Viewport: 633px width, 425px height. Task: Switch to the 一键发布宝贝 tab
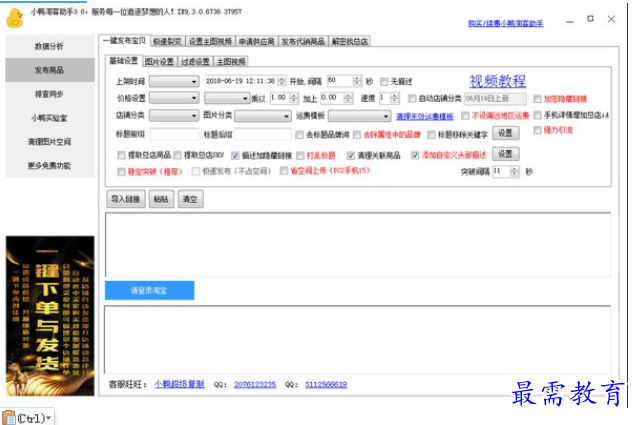click(124, 40)
